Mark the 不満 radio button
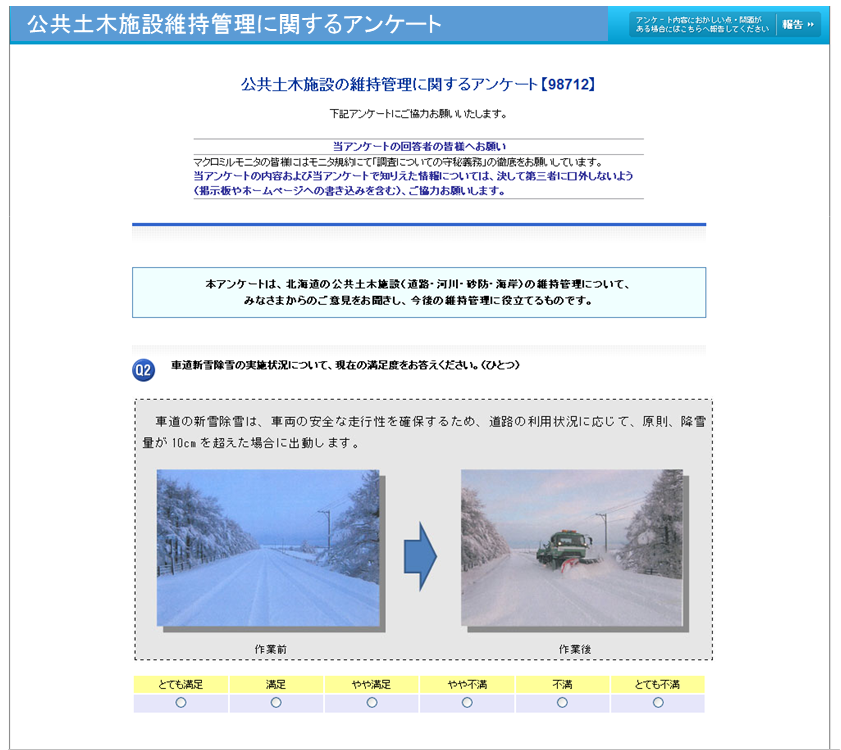Screen dimensions: 841x750 coord(562,703)
